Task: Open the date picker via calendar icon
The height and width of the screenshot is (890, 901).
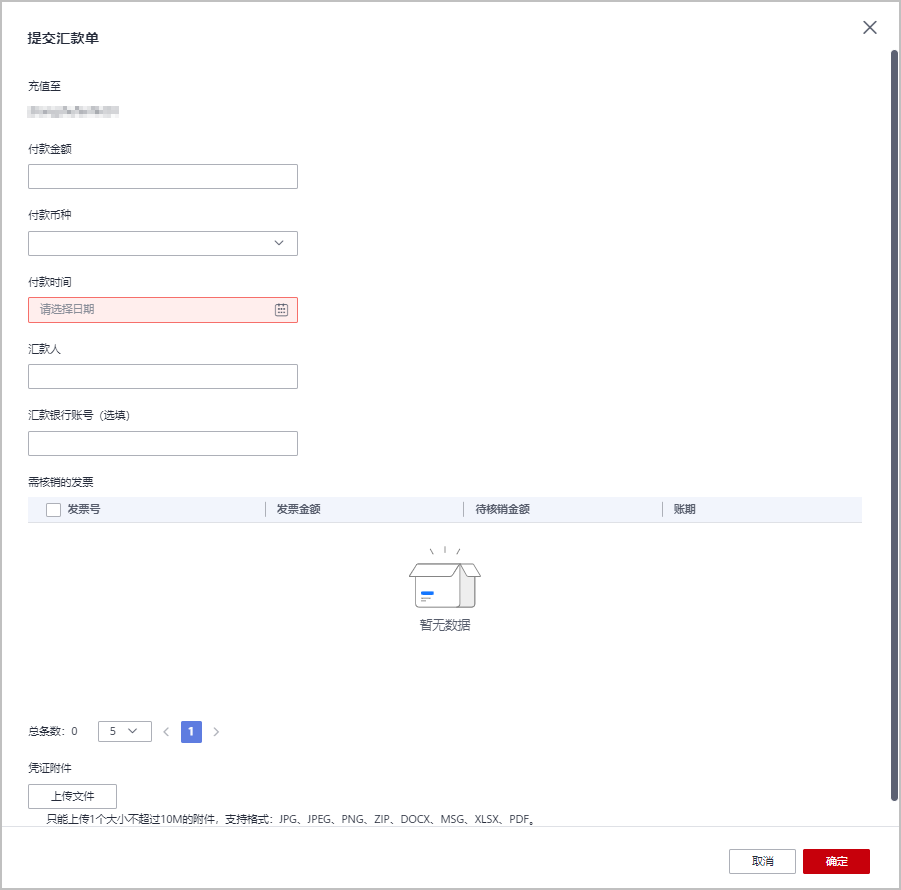Action: [283, 309]
